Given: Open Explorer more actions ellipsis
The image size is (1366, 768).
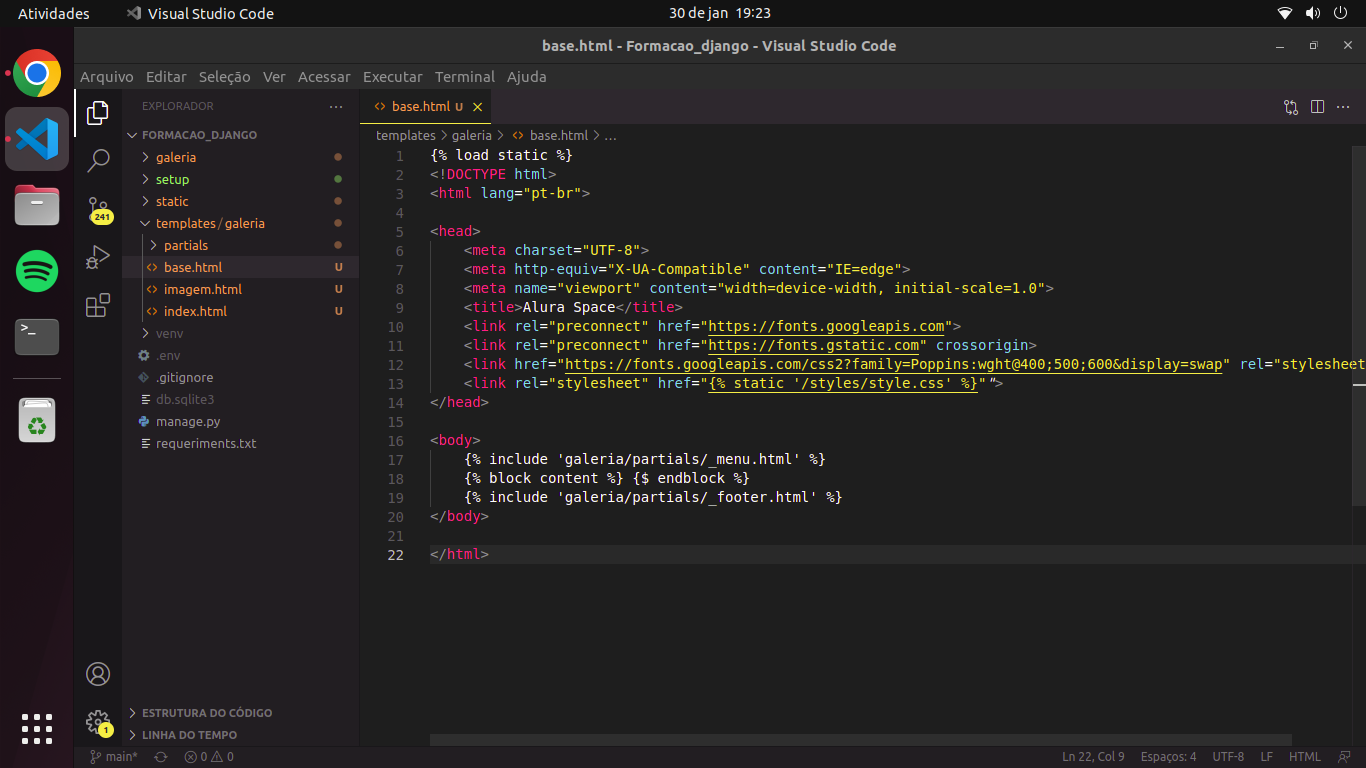Looking at the screenshot, I should tap(335, 106).
